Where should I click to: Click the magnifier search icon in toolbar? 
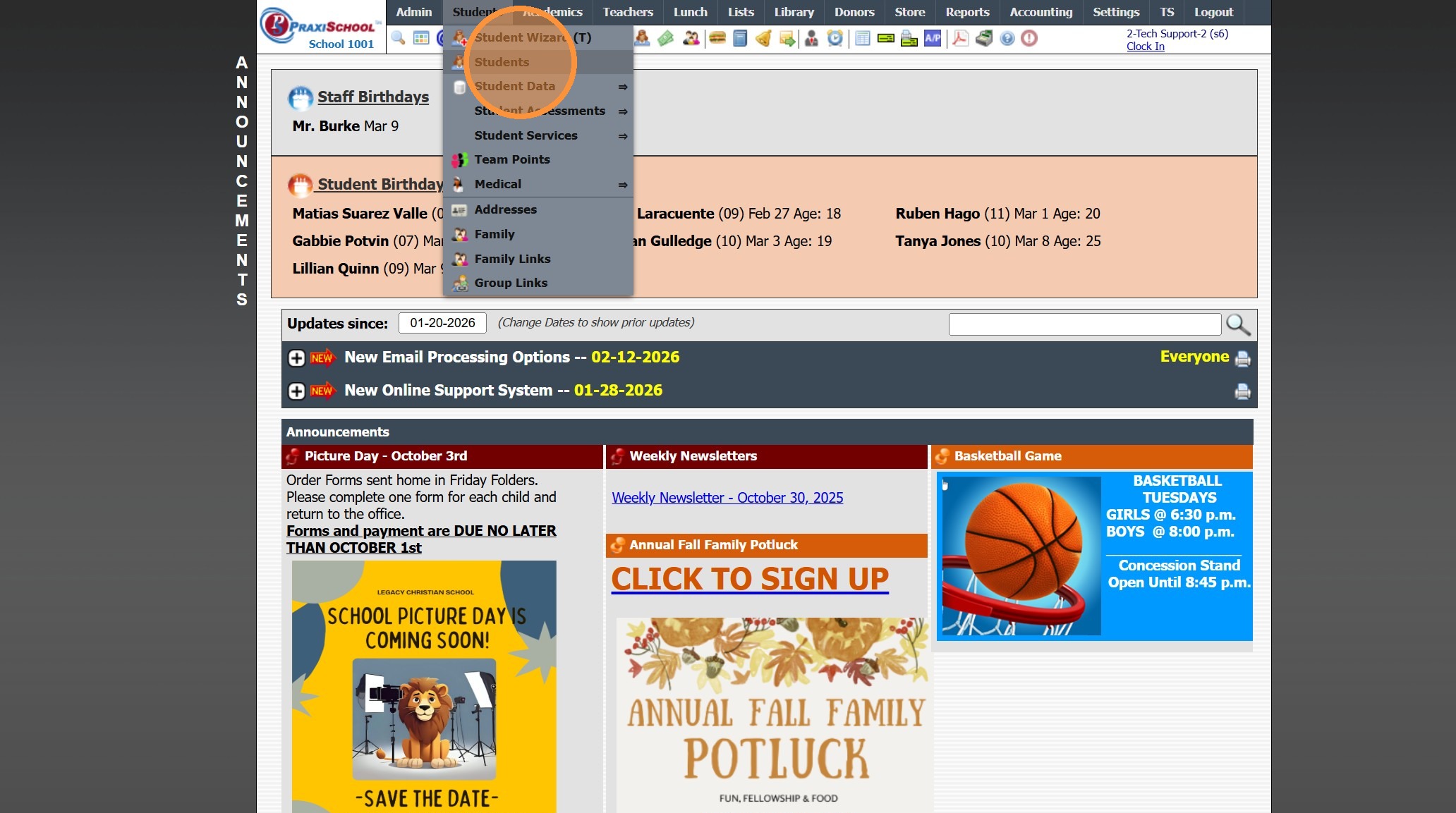point(398,38)
